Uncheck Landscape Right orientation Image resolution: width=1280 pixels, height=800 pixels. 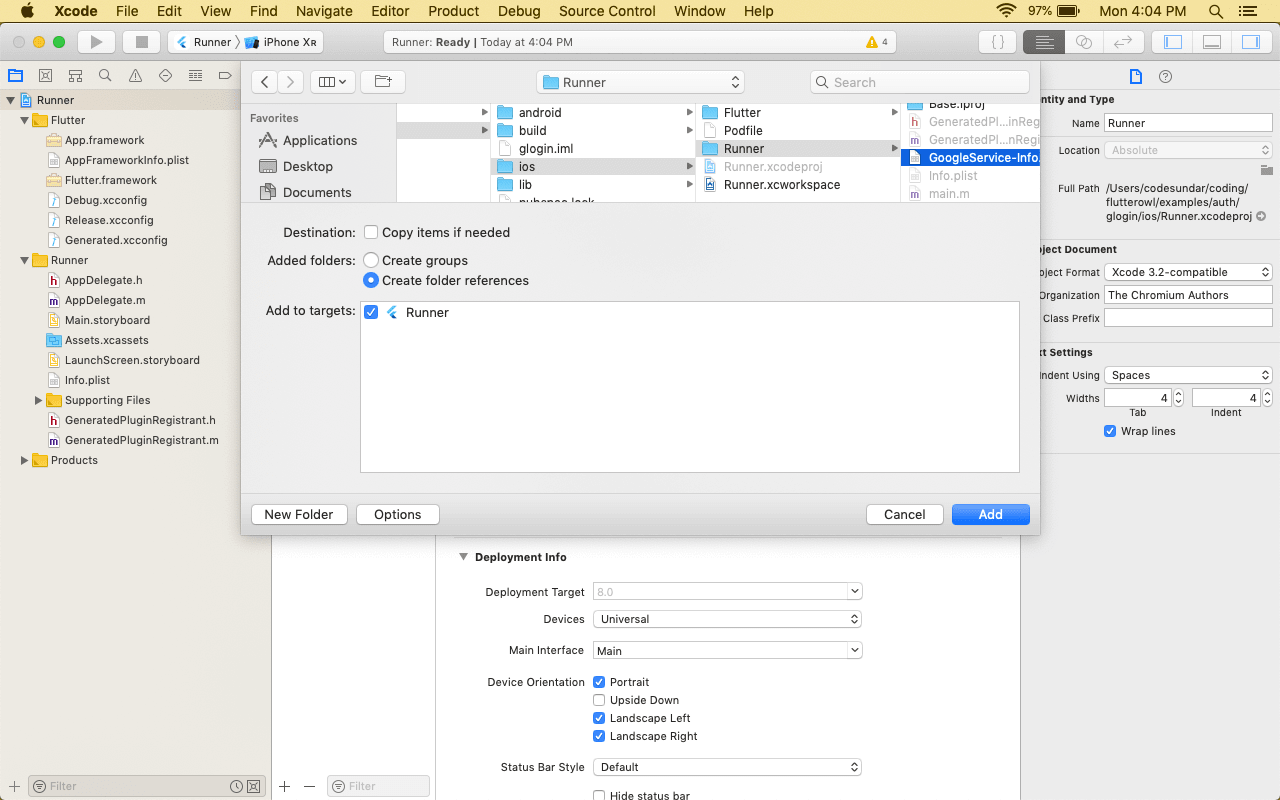tap(599, 736)
